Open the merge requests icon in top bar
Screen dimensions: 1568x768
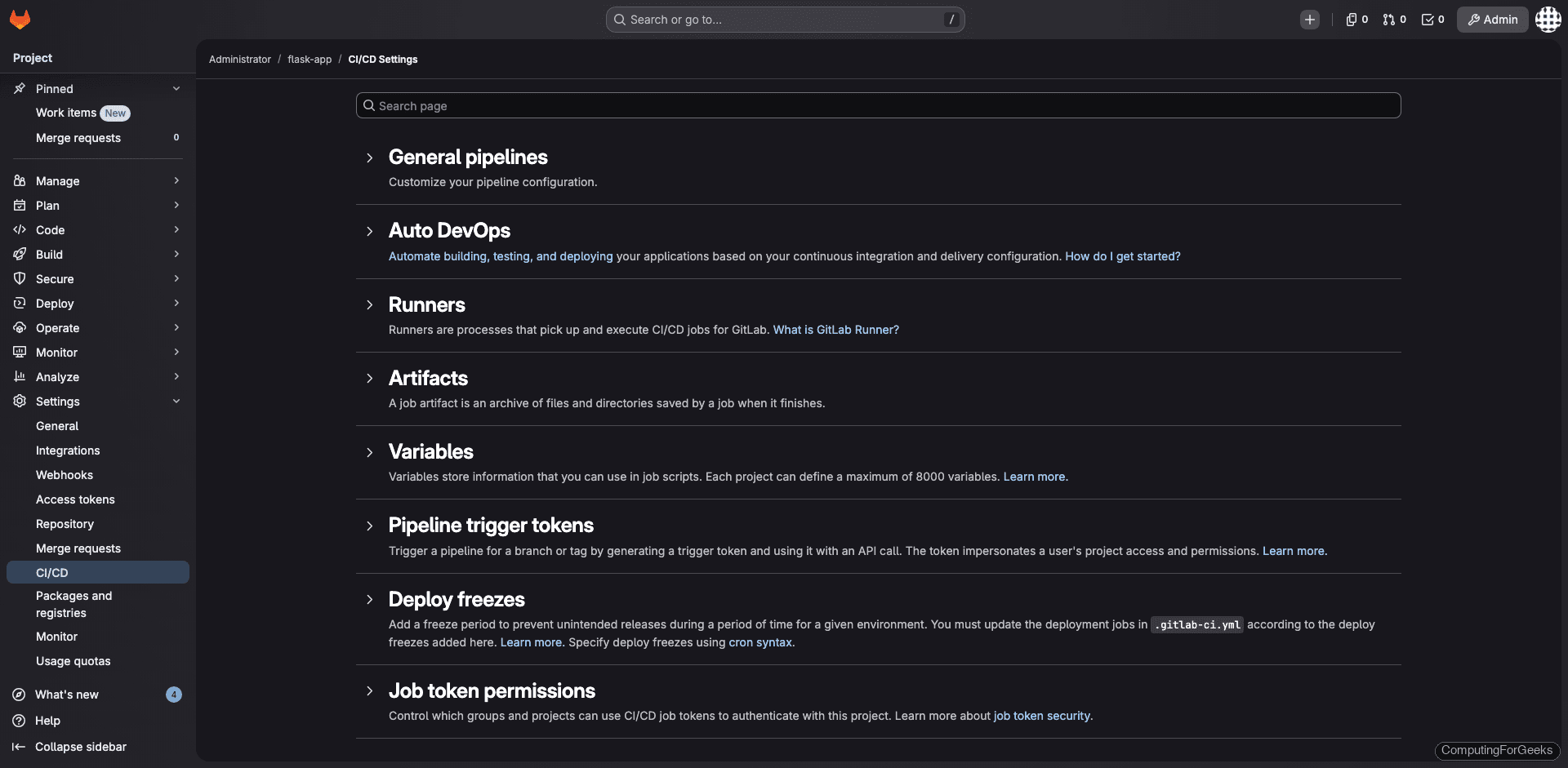[1388, 19]
